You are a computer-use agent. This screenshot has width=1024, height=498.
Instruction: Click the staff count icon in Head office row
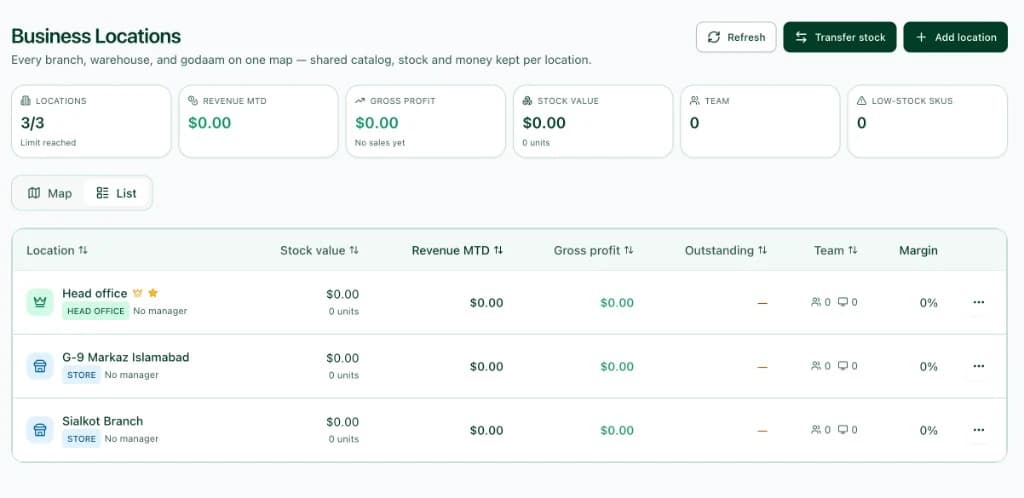816,302
